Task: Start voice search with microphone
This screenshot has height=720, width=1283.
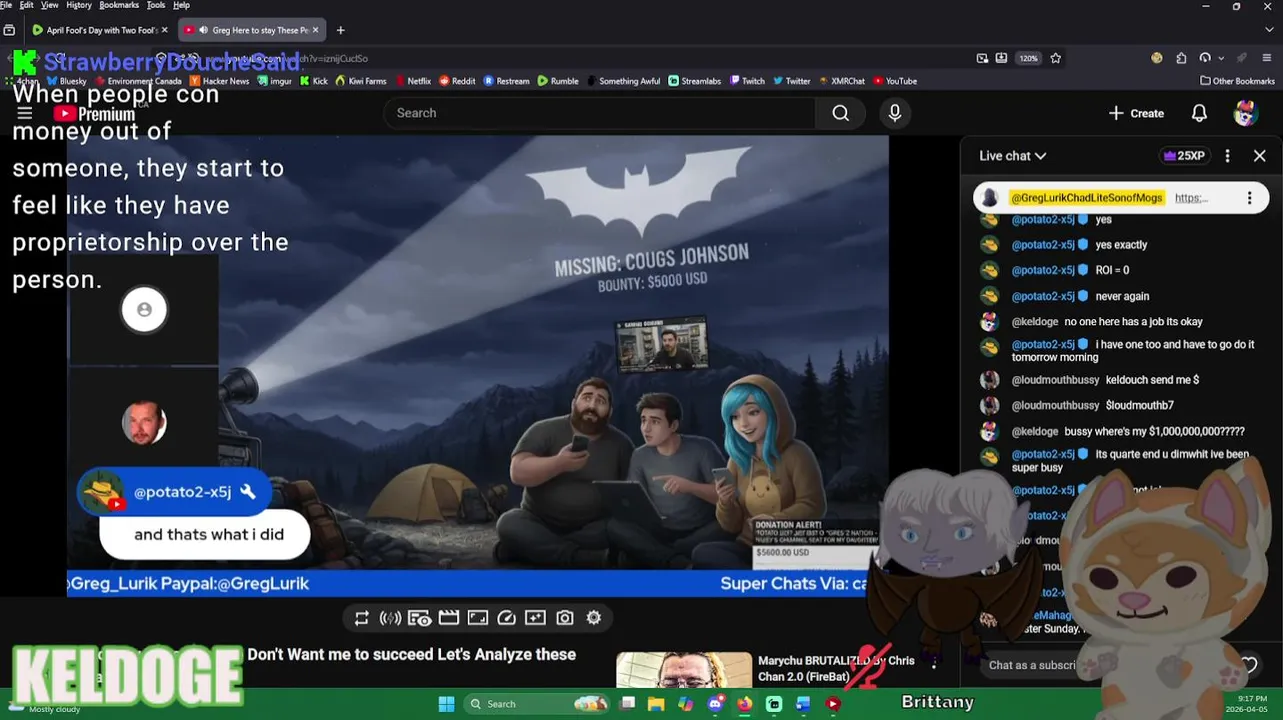Action: 895,113
